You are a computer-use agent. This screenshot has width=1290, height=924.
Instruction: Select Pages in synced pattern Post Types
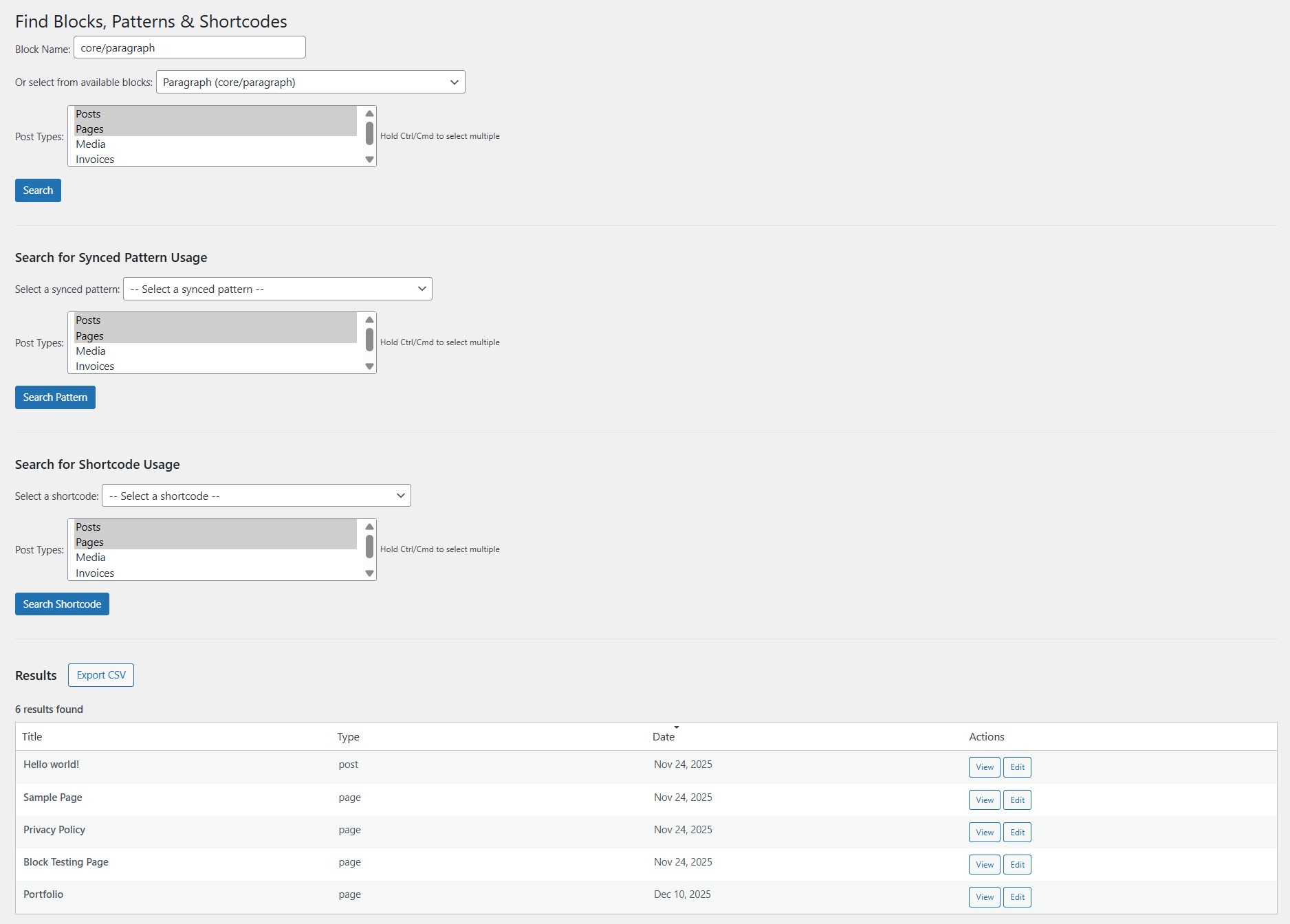pos(215,335)
